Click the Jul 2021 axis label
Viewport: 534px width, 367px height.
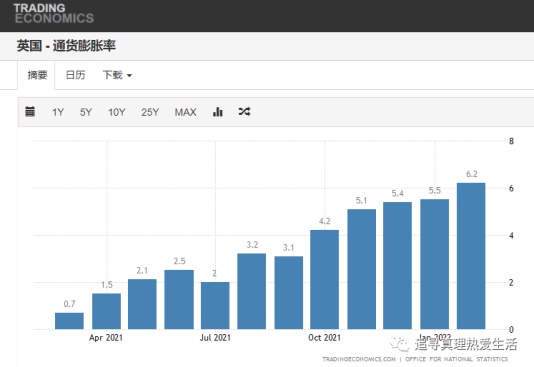[215, 338]
